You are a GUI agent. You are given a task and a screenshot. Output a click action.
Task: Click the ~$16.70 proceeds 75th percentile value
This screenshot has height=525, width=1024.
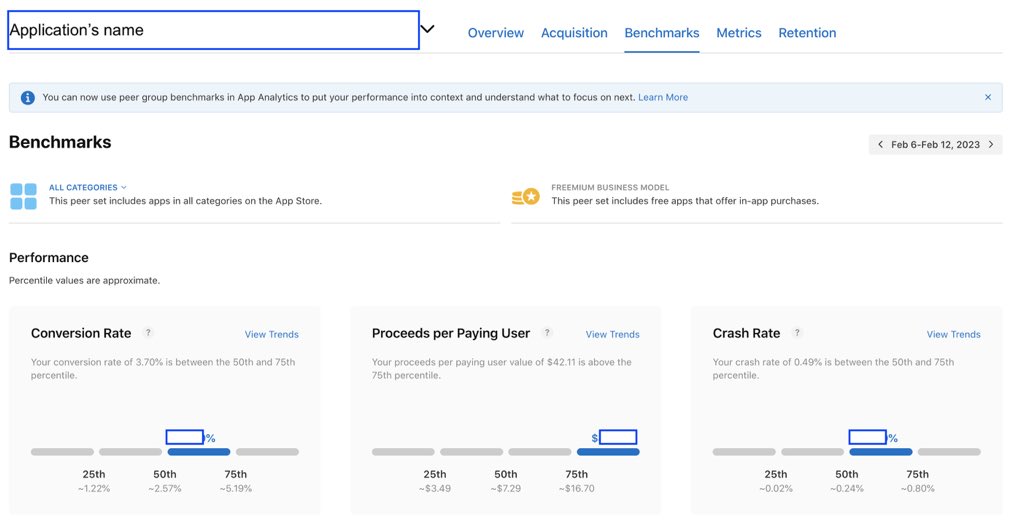pos(576,488)
